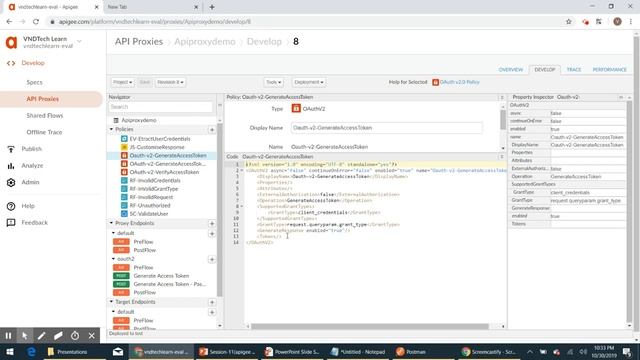This screenshot has width=640, height=360.
Task: Select JS-CustomiseResponse policy icon
Action: [x=124, y=147]
